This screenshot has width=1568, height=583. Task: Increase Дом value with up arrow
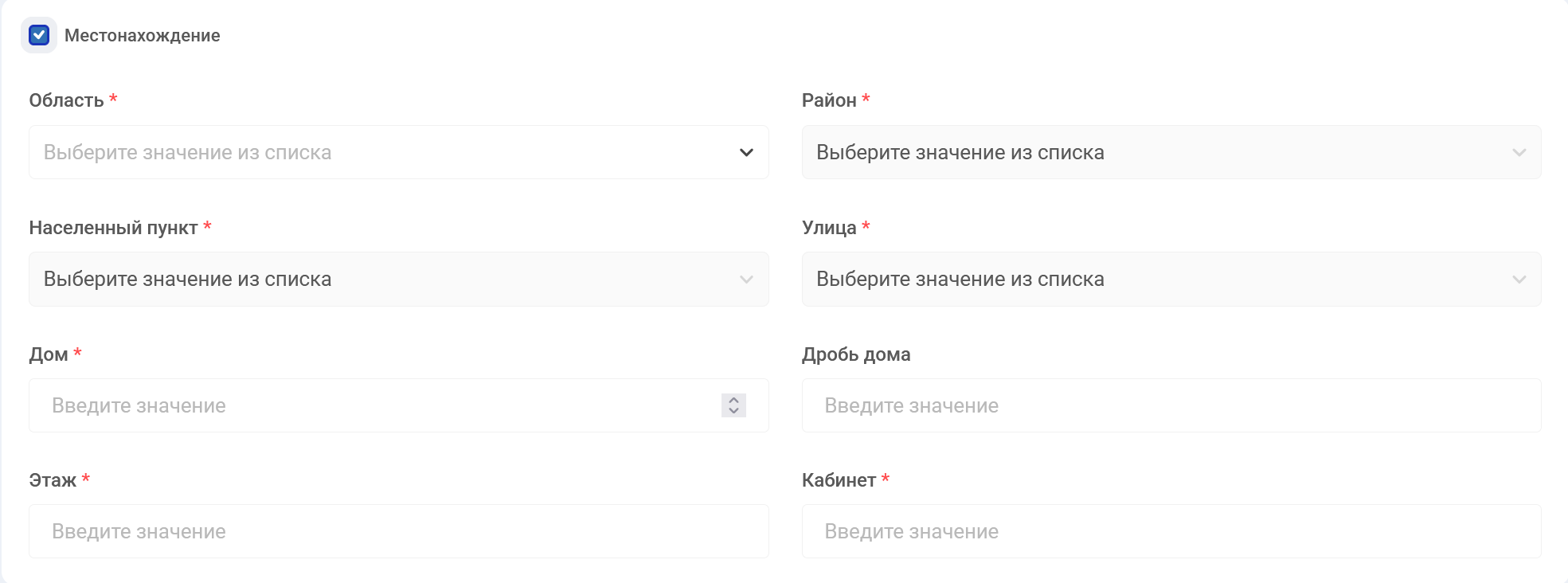point(733,400)
